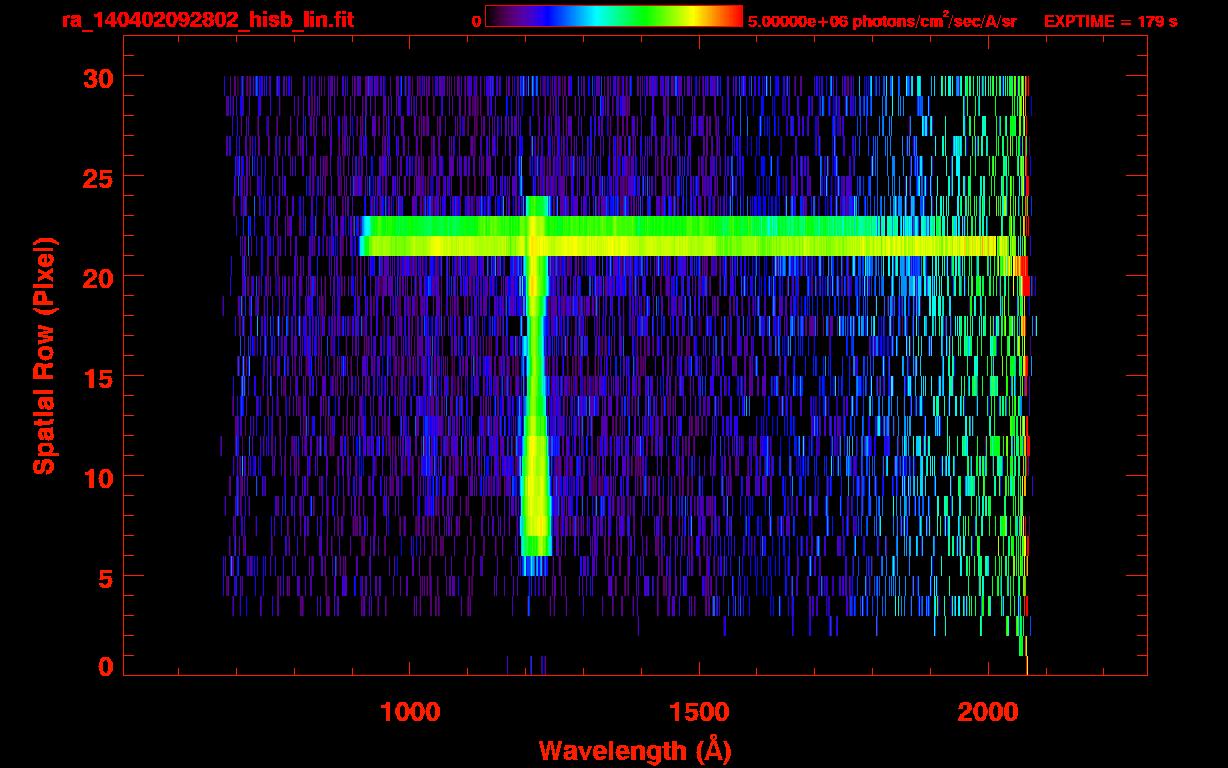Click the 5.00000e+06 photons/cm²/sec/A/sr label
This screenshot has height=768, width=1228.
coord(881,21)
